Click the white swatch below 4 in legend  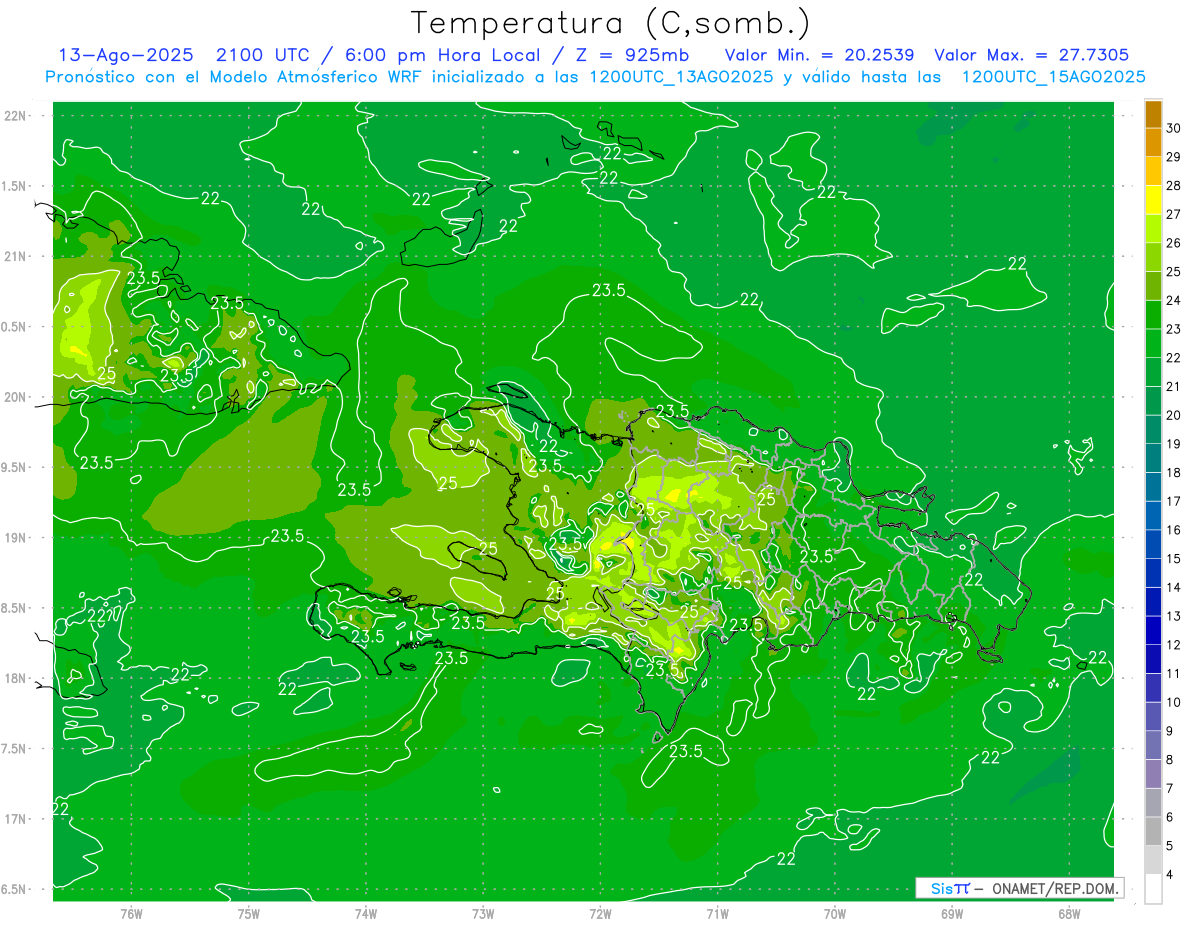point(1153,889)
